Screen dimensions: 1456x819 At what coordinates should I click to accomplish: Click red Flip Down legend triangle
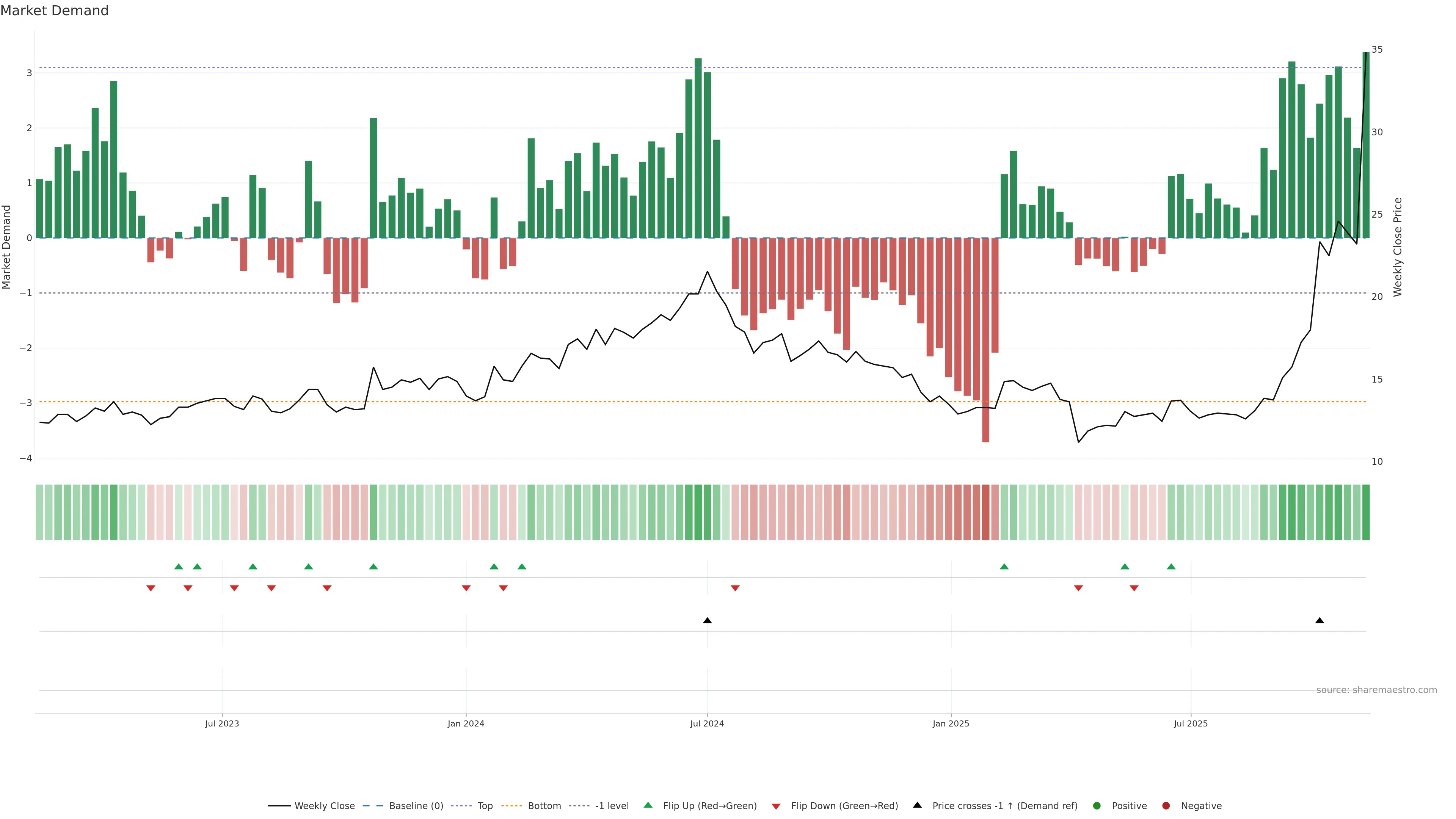click(x=776, y=806)
